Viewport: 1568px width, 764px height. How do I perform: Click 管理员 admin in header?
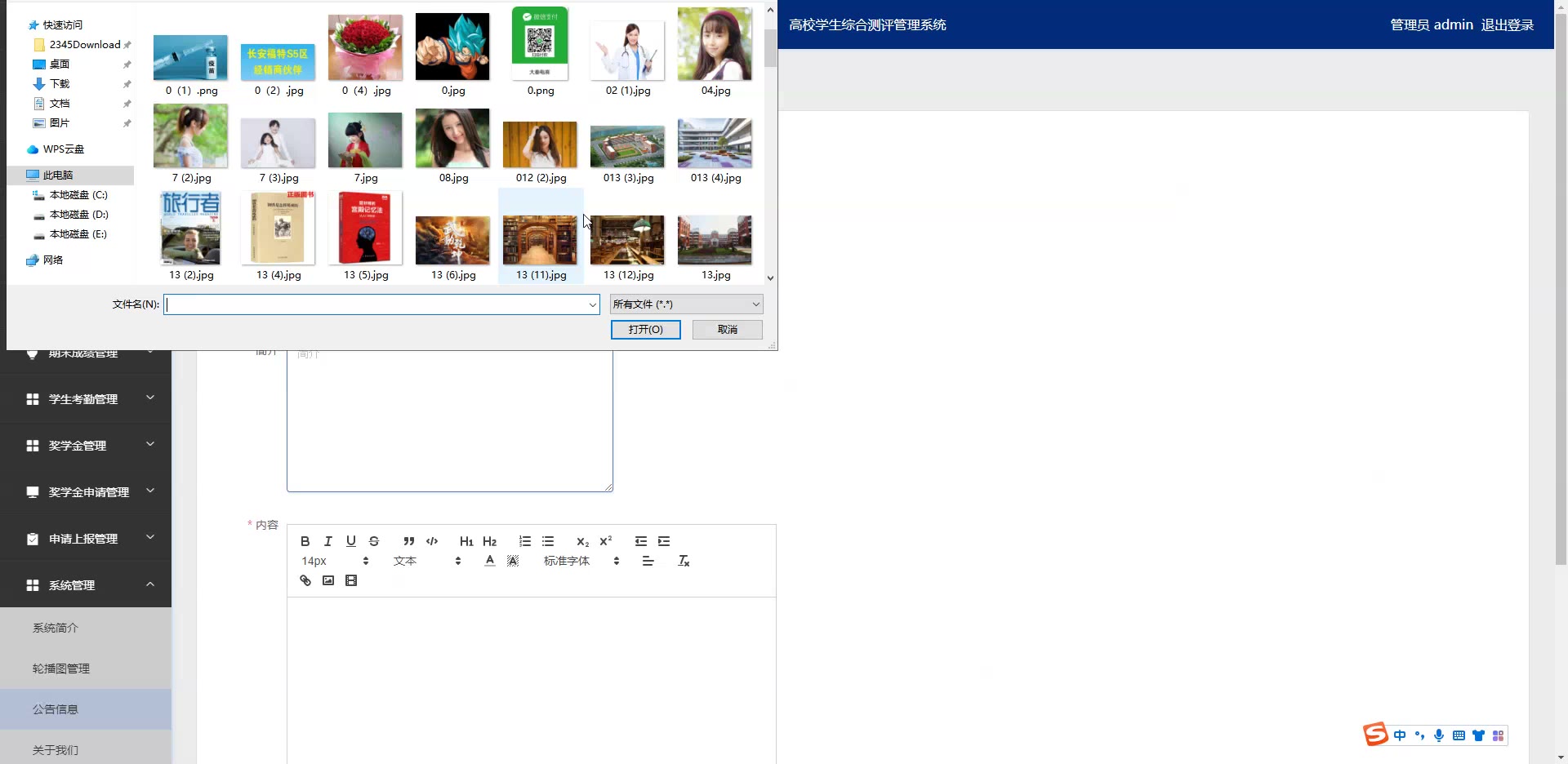tap(1431, 24)
